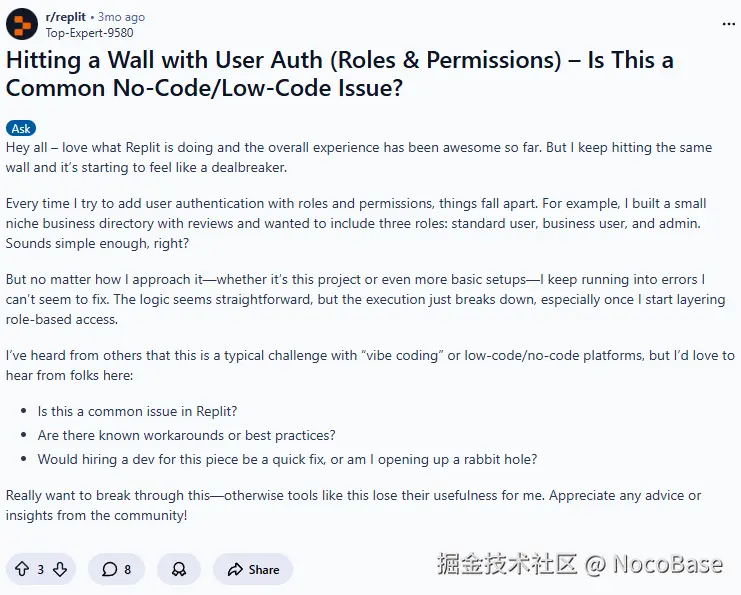Give an award using the award icon
Image resolution: width=741 pixels, height=595 pixels.
pos(179,569)
